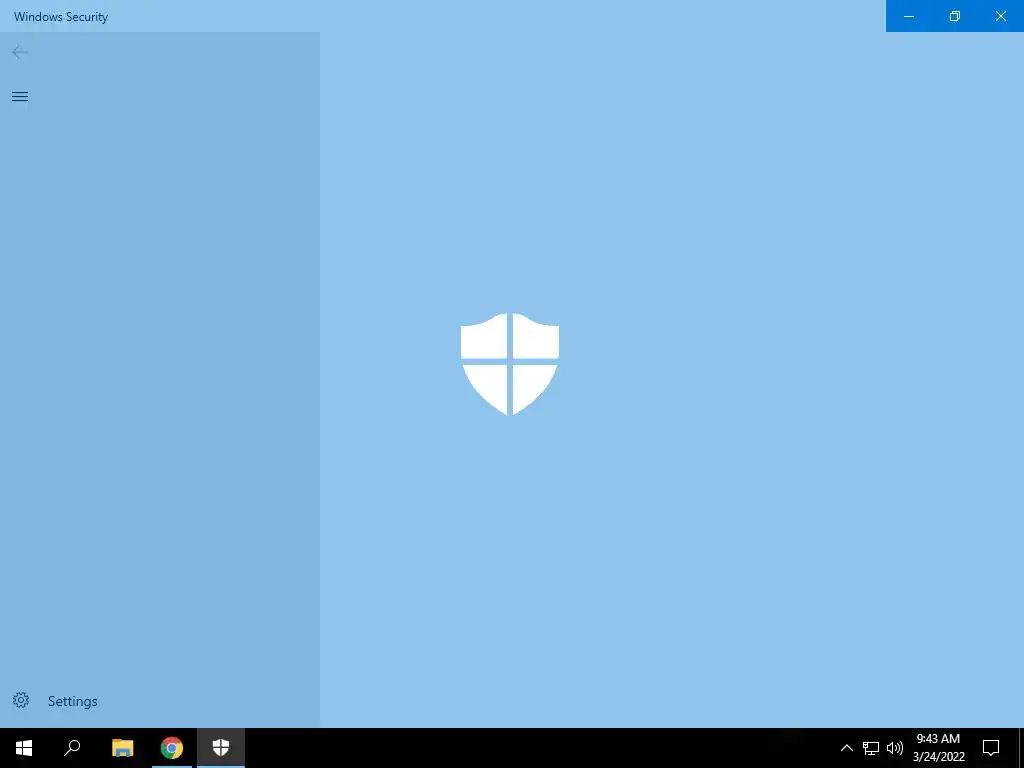Launch File Explorer from the taskbar

coord(122,748)
